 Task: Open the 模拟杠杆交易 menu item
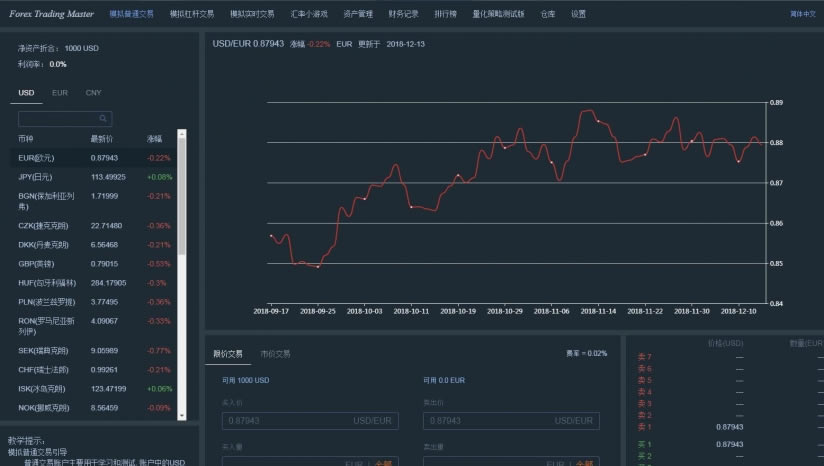[x=192, y=14]
